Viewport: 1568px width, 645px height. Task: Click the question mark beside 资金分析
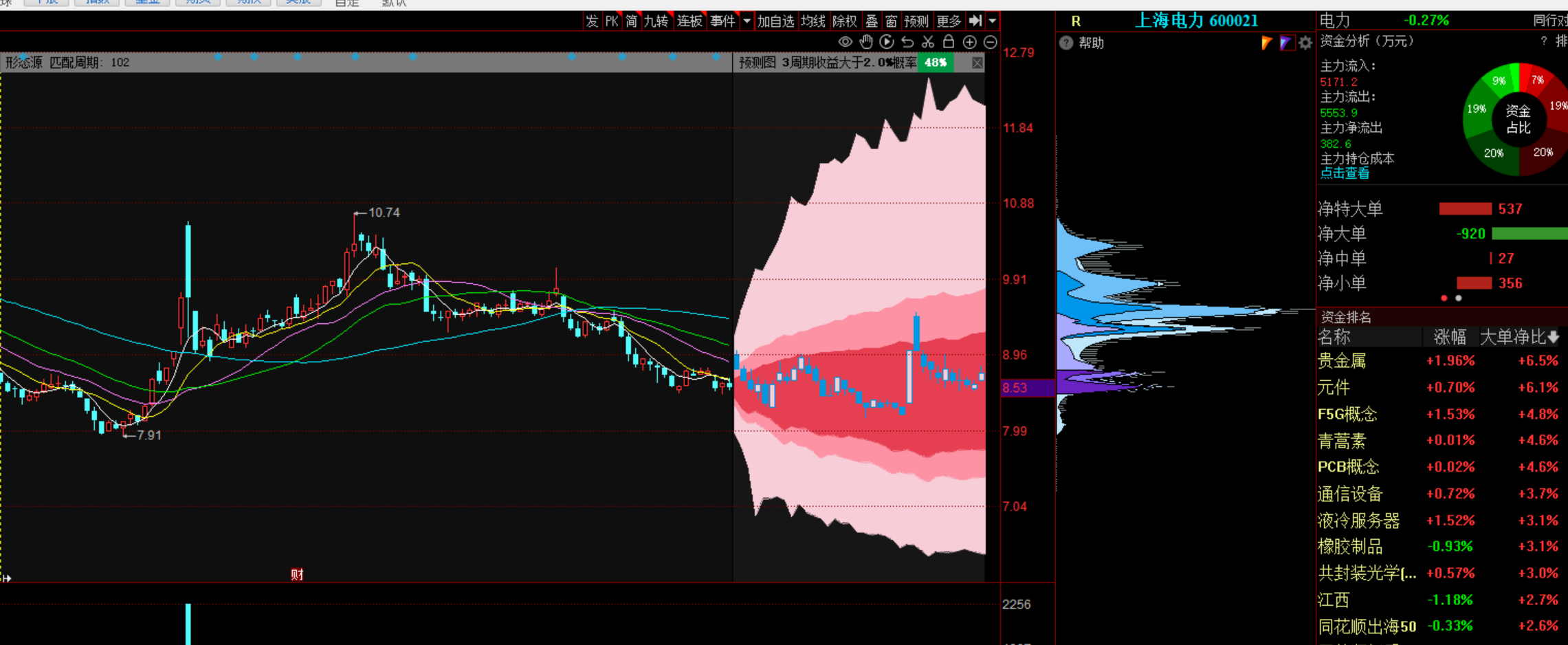point(1544,41)
